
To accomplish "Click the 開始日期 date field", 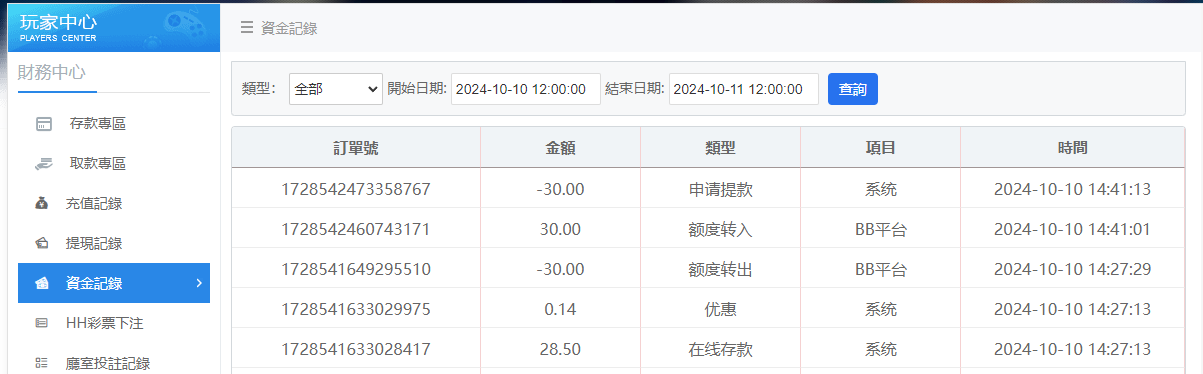I will tap(526, 89).
